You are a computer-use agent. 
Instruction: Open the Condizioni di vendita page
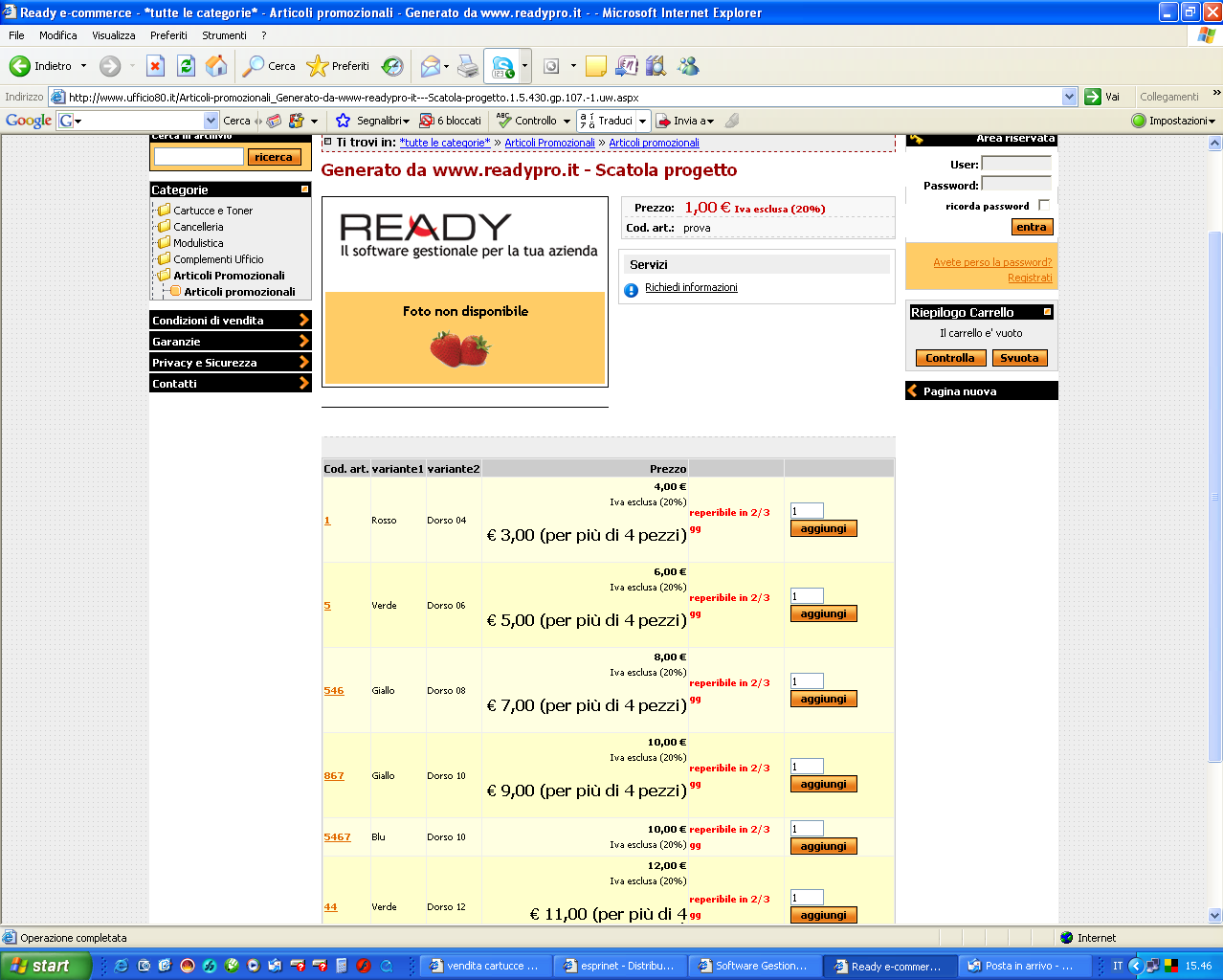click(231, 320)
